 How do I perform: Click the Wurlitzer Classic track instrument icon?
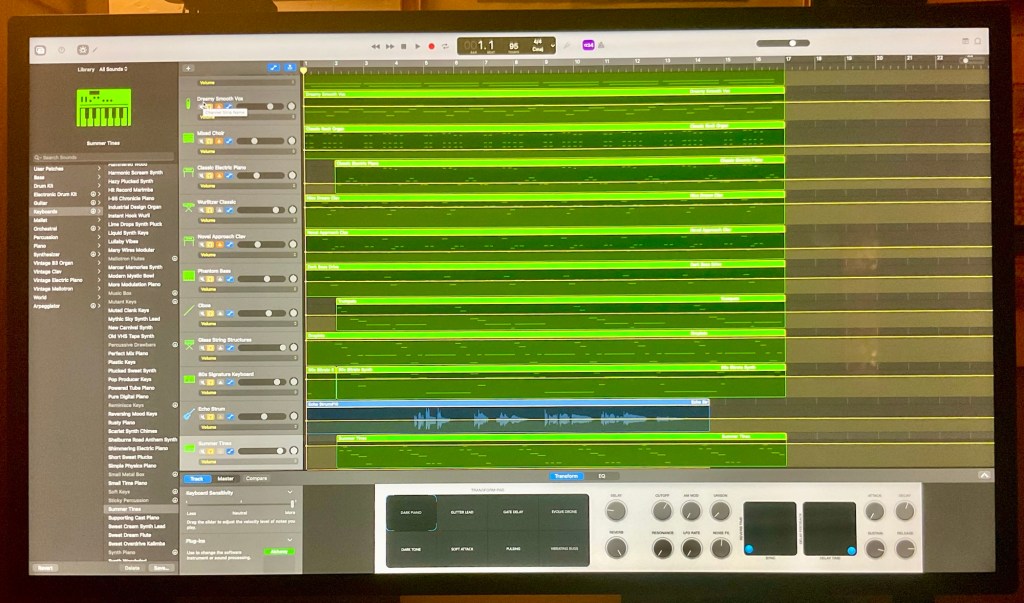point(188,206)
